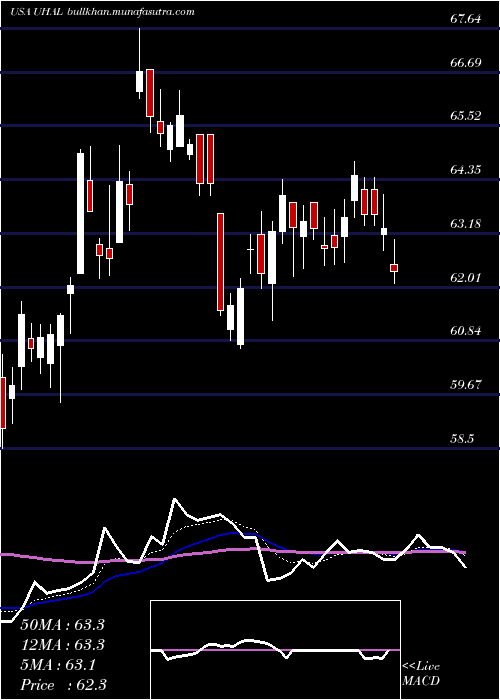500x700 pixels.
Task: Click the '50MA : 63.3' reading
Action: tap(63, 625)
